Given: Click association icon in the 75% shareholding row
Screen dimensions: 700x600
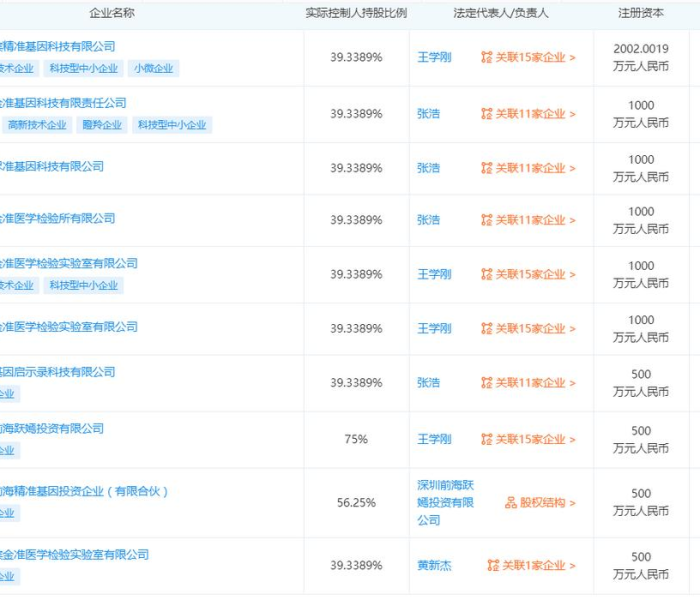Looking at the screenshot, I should [487, 440].
